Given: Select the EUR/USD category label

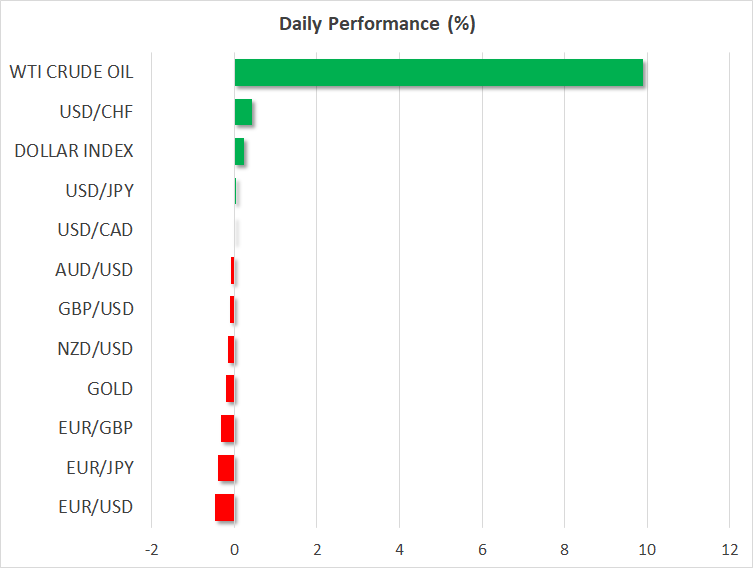Looking at the screenshot, I should tap(96, 507).
